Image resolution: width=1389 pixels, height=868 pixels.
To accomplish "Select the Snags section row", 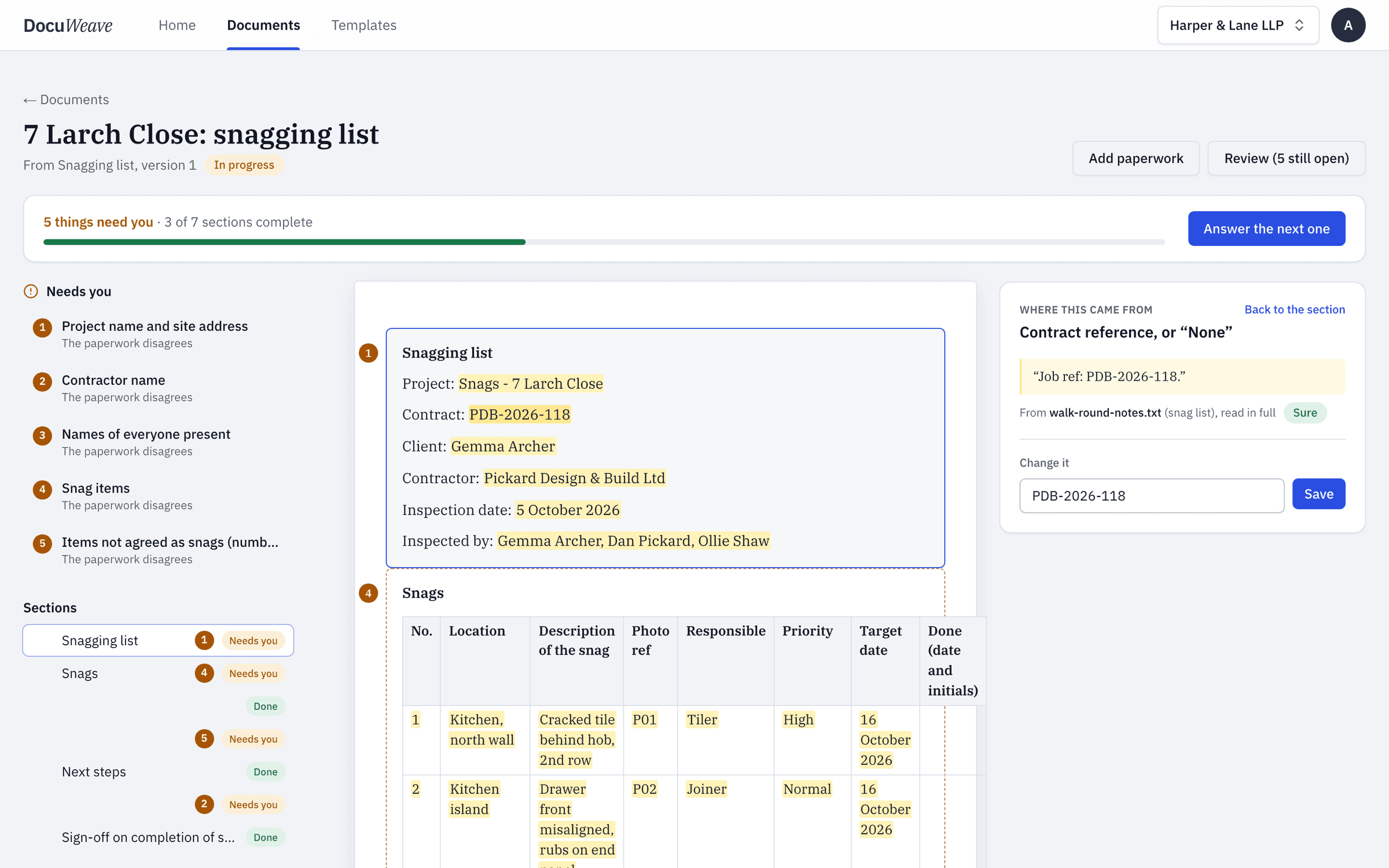I will point(158,673).
